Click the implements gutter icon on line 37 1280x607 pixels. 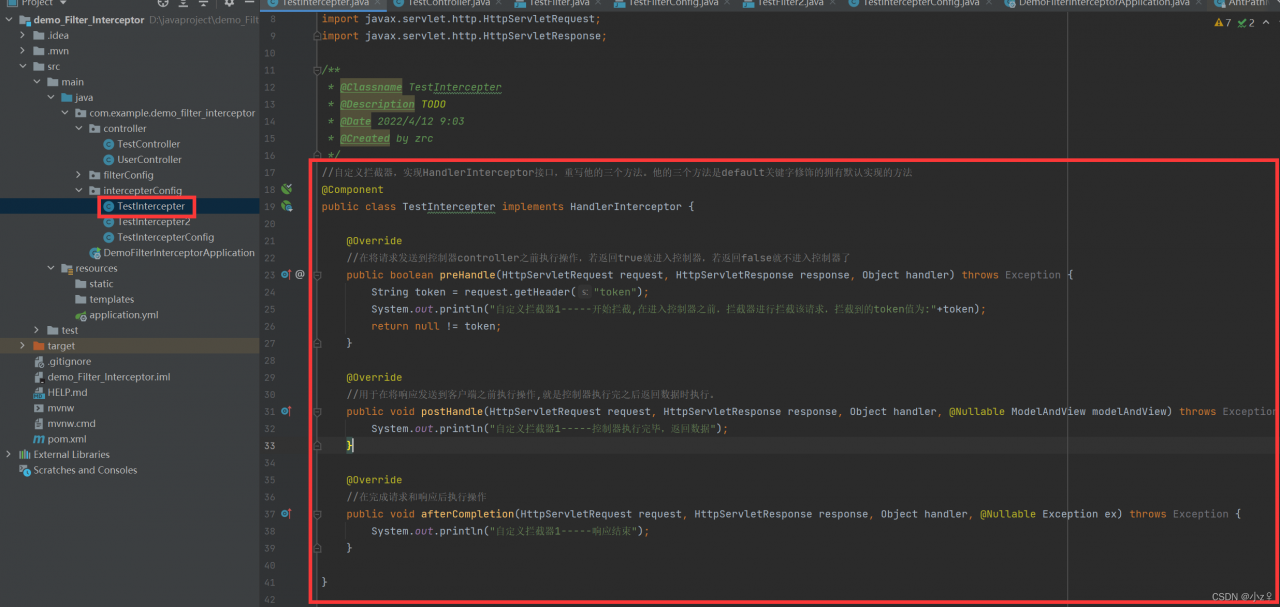pyautogui.click(x=286, y=514)
